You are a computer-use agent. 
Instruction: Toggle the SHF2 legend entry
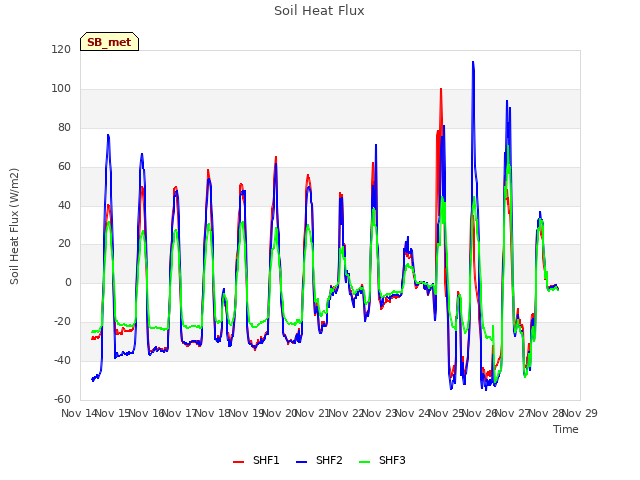[319, 460]
